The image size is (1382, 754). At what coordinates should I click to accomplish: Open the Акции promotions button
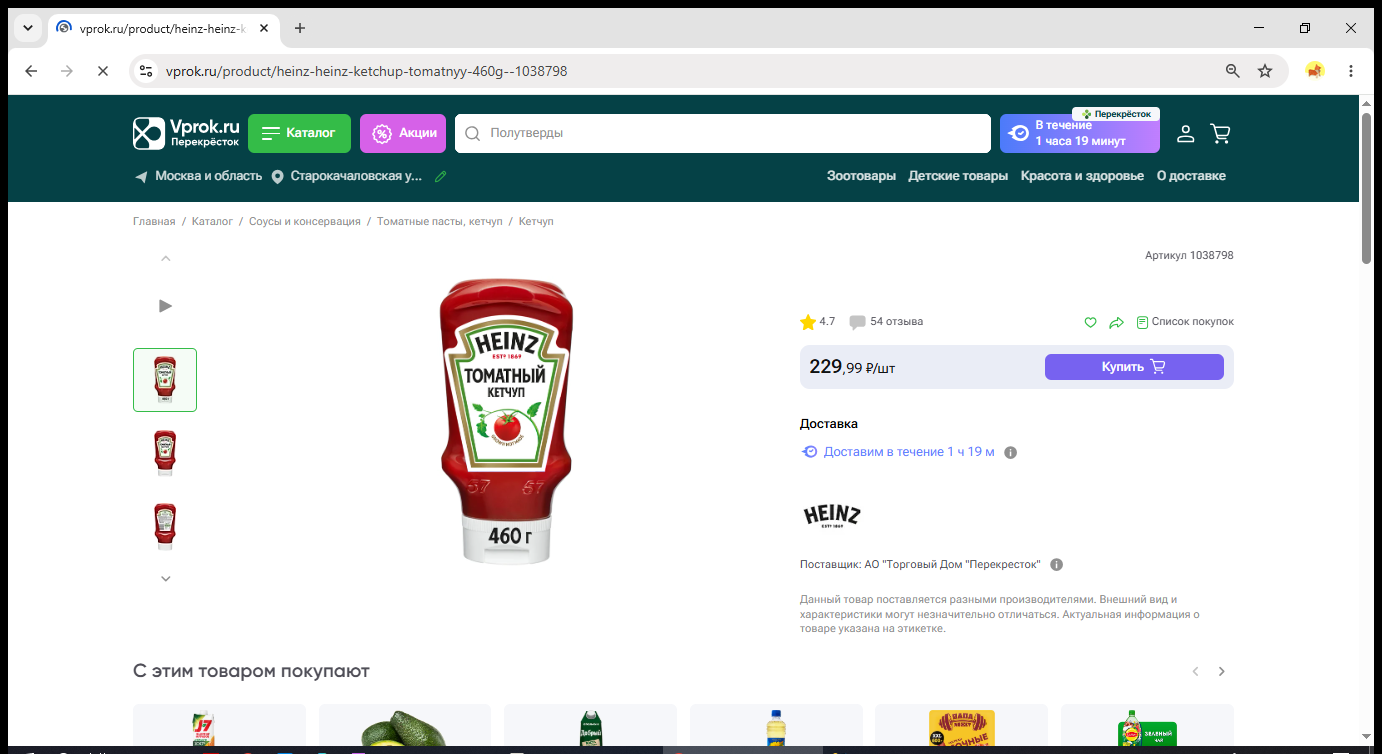tap(403, 133)
